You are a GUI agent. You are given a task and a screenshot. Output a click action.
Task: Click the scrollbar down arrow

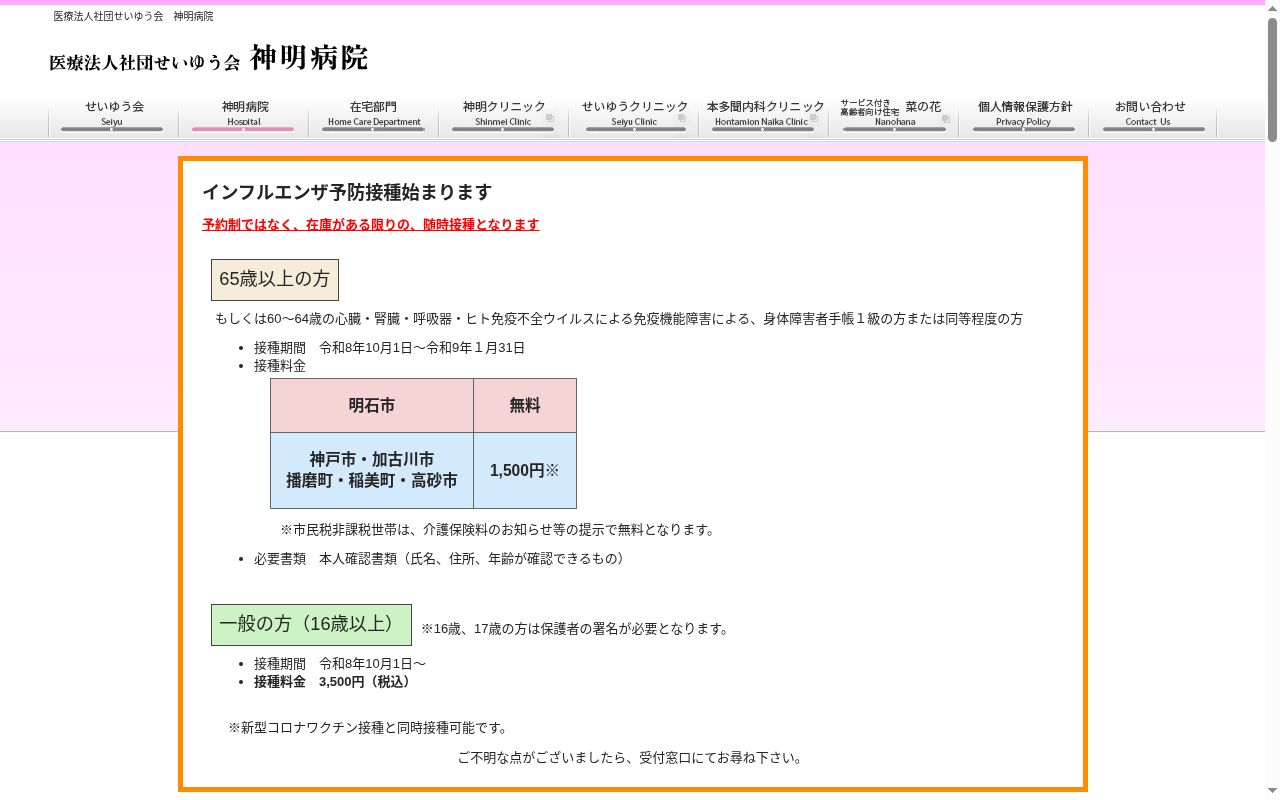tap(1272, 792)
